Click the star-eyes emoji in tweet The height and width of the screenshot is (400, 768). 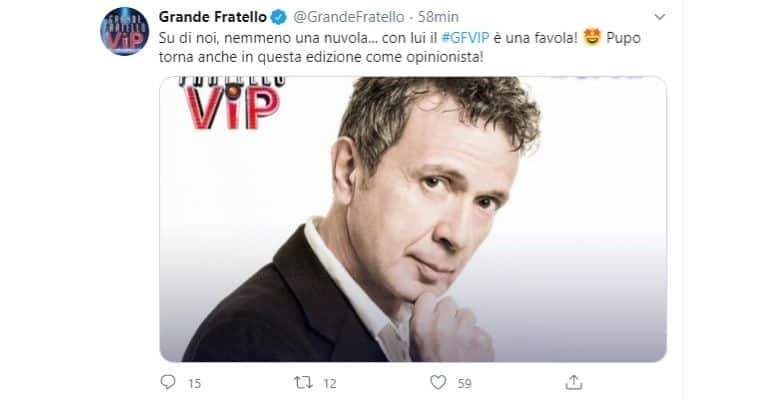(x=592, y=37)
